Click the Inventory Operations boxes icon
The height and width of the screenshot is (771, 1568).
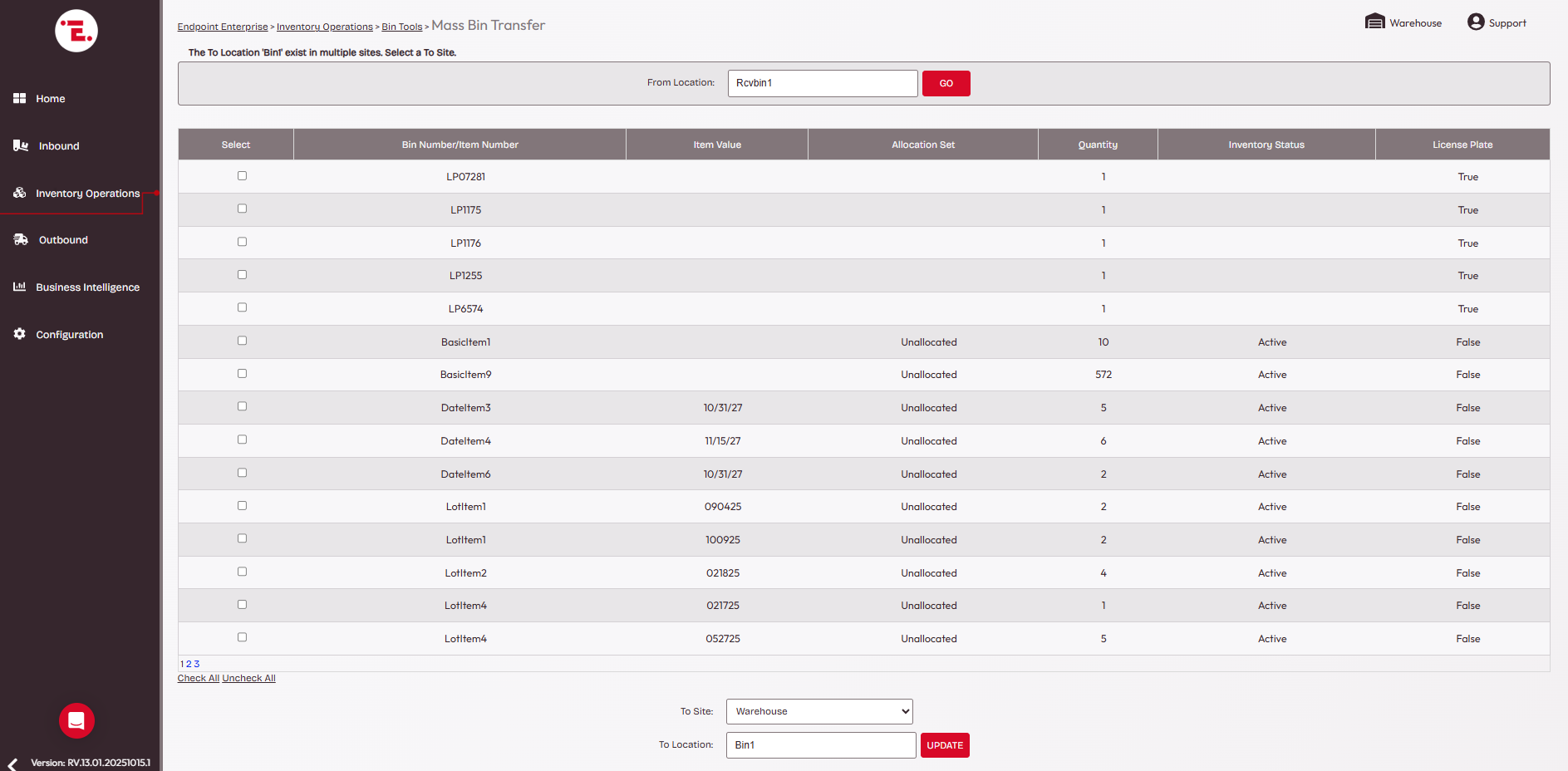(x=19, y=193)
